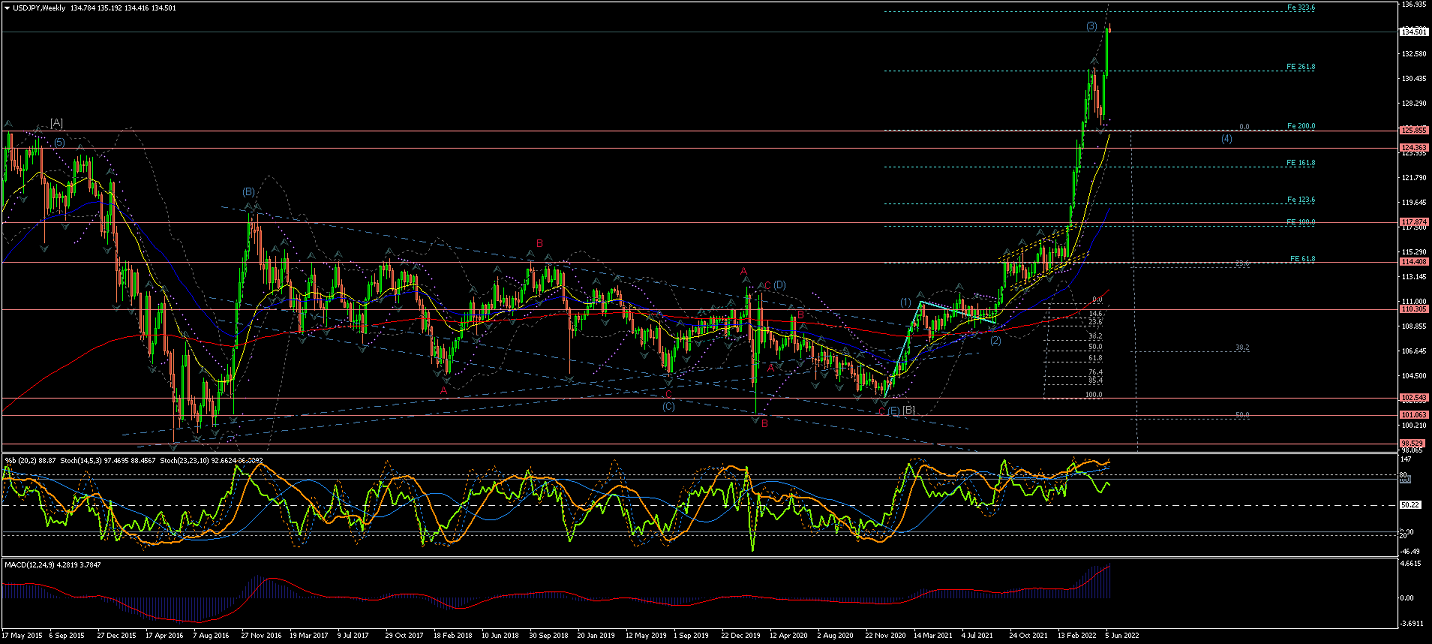Select the red price level label 125.855
Viewport: 1432px width, 644px height.
1413,131
